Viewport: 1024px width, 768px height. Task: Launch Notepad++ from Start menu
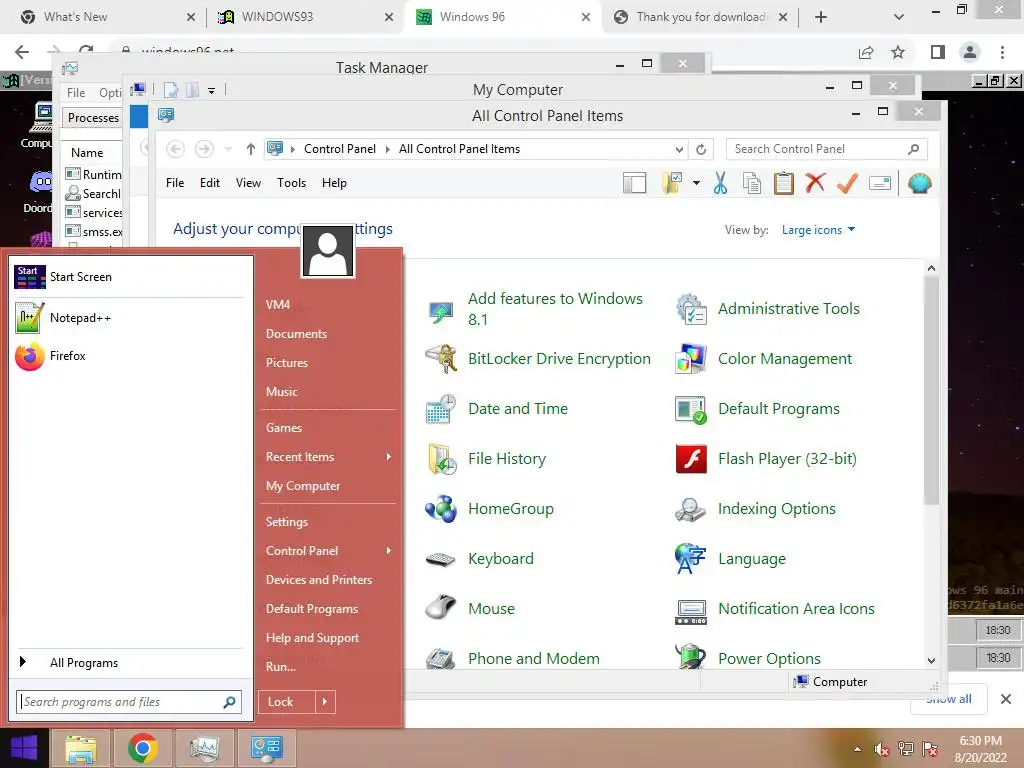click(x=129, y=318)
